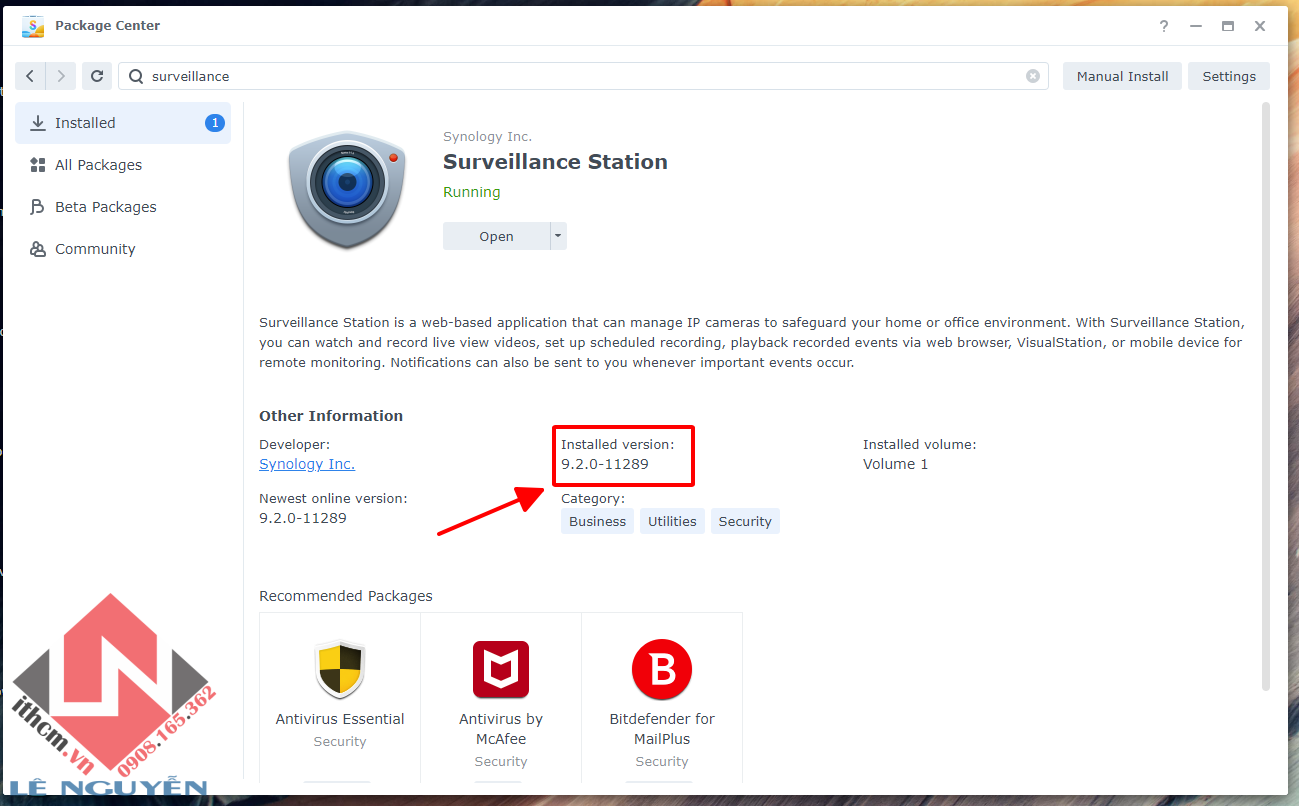
Task: Click the newest online version 9.2.0-11289
Action: point(303,518)
